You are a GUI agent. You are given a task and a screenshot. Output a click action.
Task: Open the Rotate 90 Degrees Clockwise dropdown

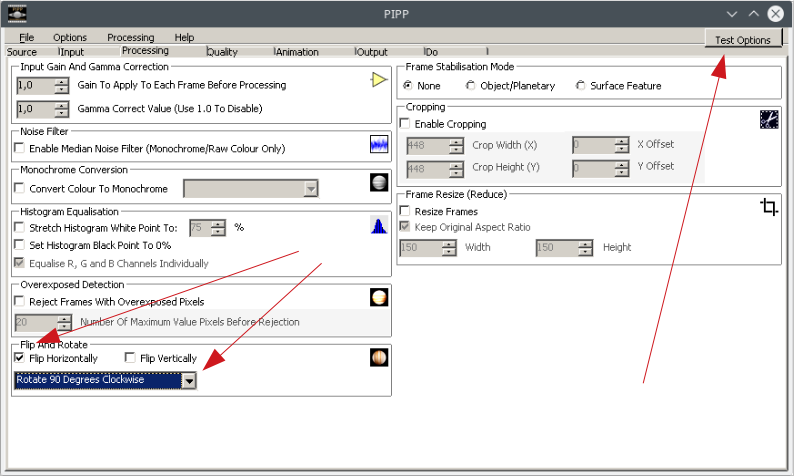pyautogui.click(x=188, y=381)
